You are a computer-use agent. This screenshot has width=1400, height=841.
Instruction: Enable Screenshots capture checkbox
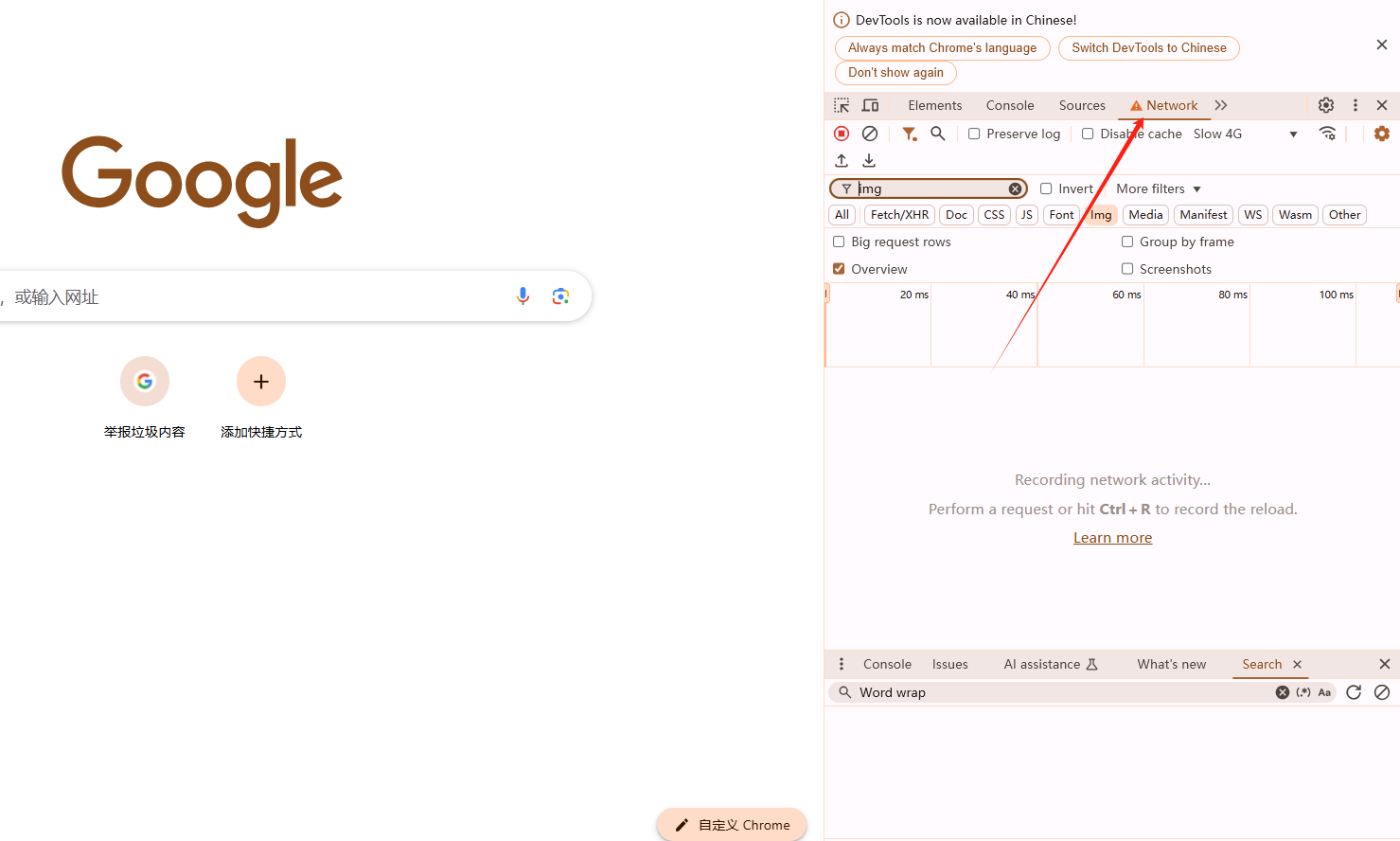[1127, 269]
